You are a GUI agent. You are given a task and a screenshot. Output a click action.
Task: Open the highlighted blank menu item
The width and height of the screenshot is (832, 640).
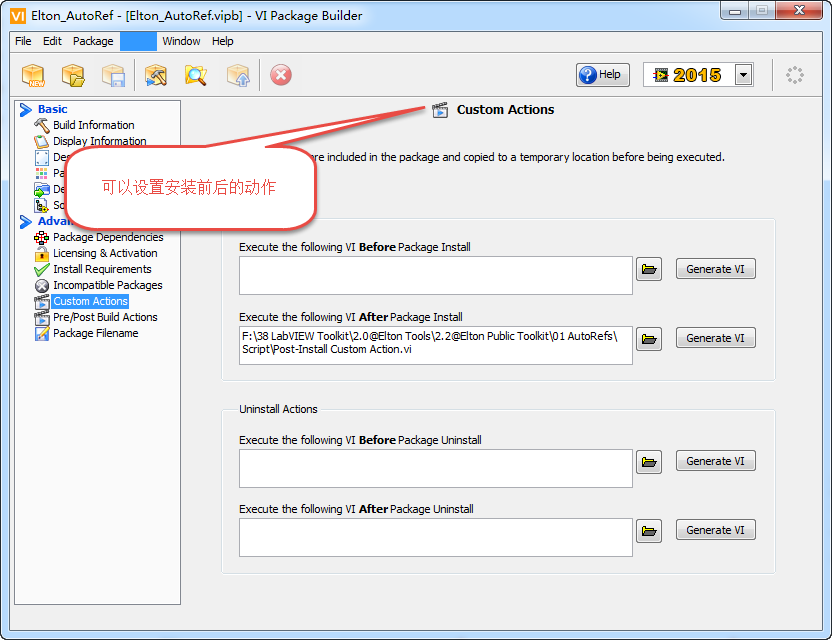tap(138, 41)
